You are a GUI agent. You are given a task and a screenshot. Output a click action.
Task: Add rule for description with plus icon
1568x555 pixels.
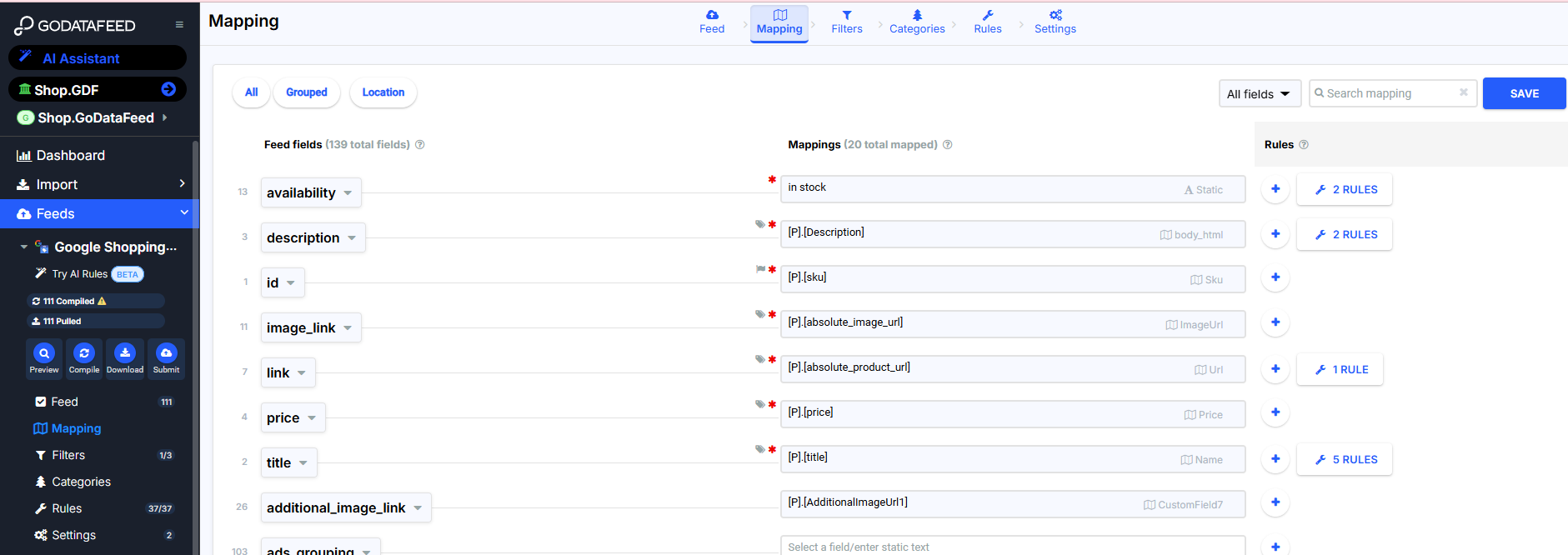click(x=1275, y=234)
